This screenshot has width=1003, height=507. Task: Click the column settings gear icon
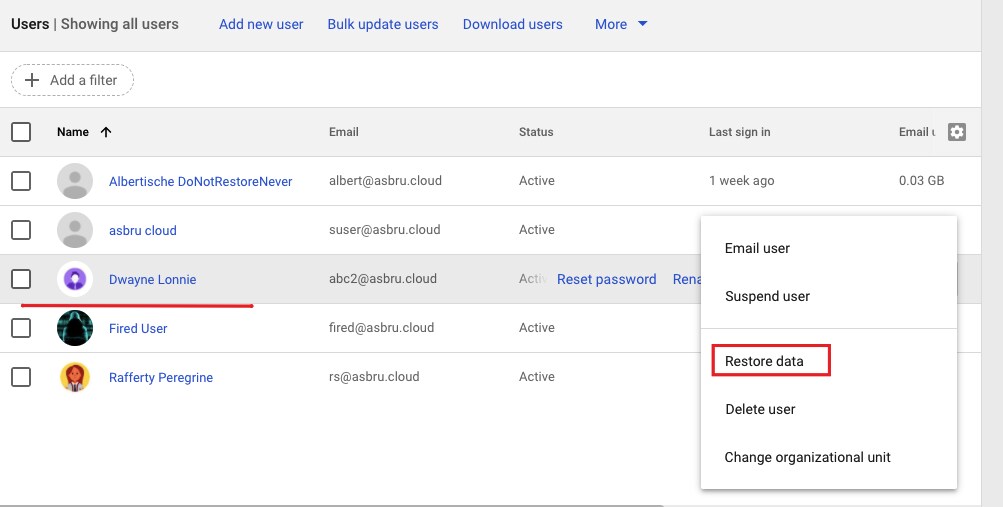[x=957, y=132]
